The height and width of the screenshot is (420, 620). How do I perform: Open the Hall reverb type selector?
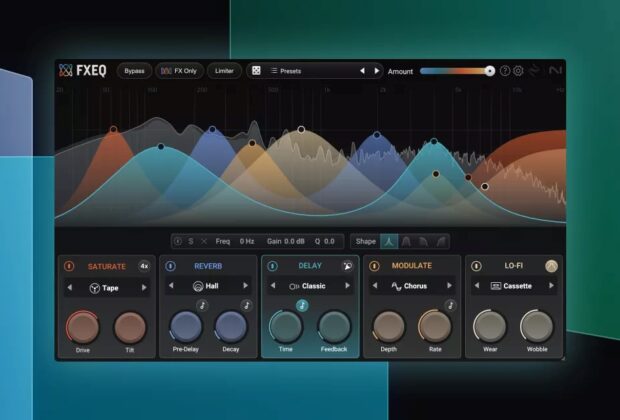pos(206,286)
